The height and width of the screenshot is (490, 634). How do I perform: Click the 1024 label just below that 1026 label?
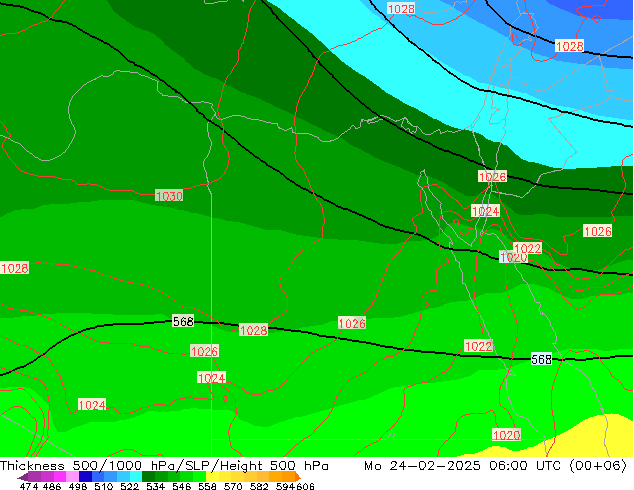click(x=486, y=211)
